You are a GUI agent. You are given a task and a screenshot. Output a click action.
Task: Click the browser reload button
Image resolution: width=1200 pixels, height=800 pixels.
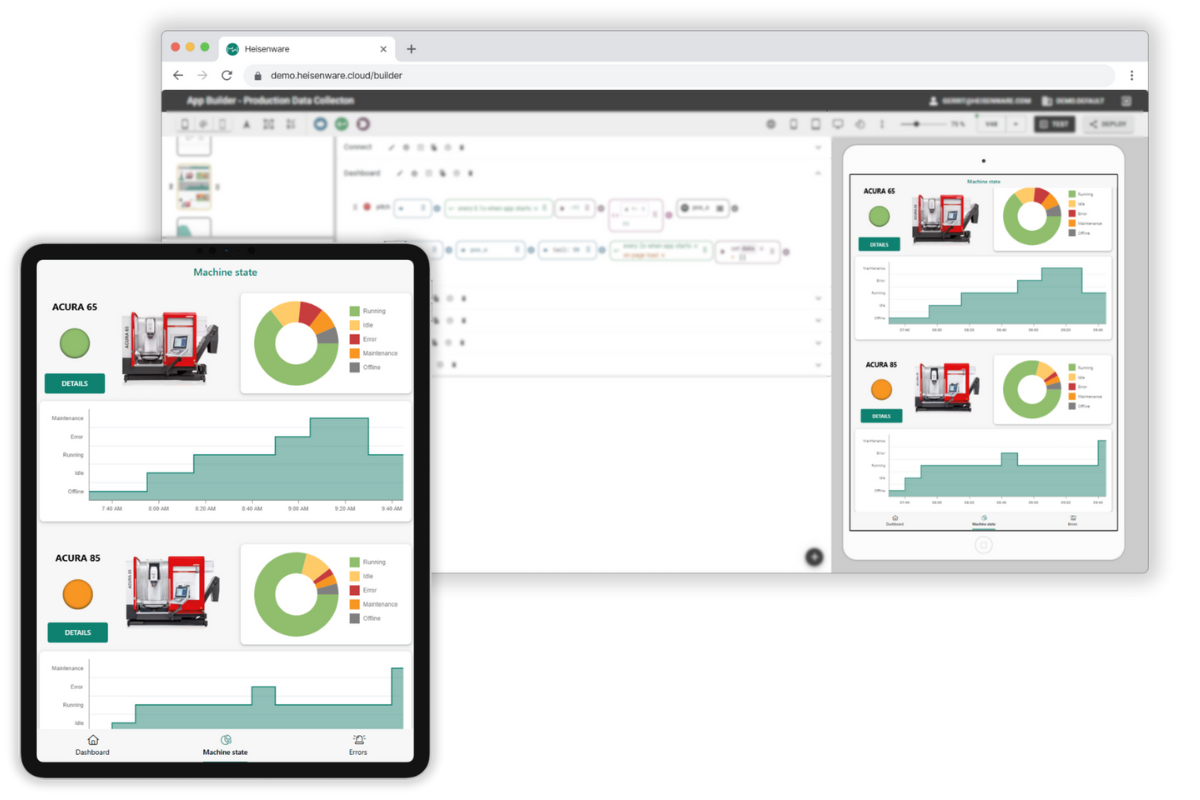pos(227,75)
